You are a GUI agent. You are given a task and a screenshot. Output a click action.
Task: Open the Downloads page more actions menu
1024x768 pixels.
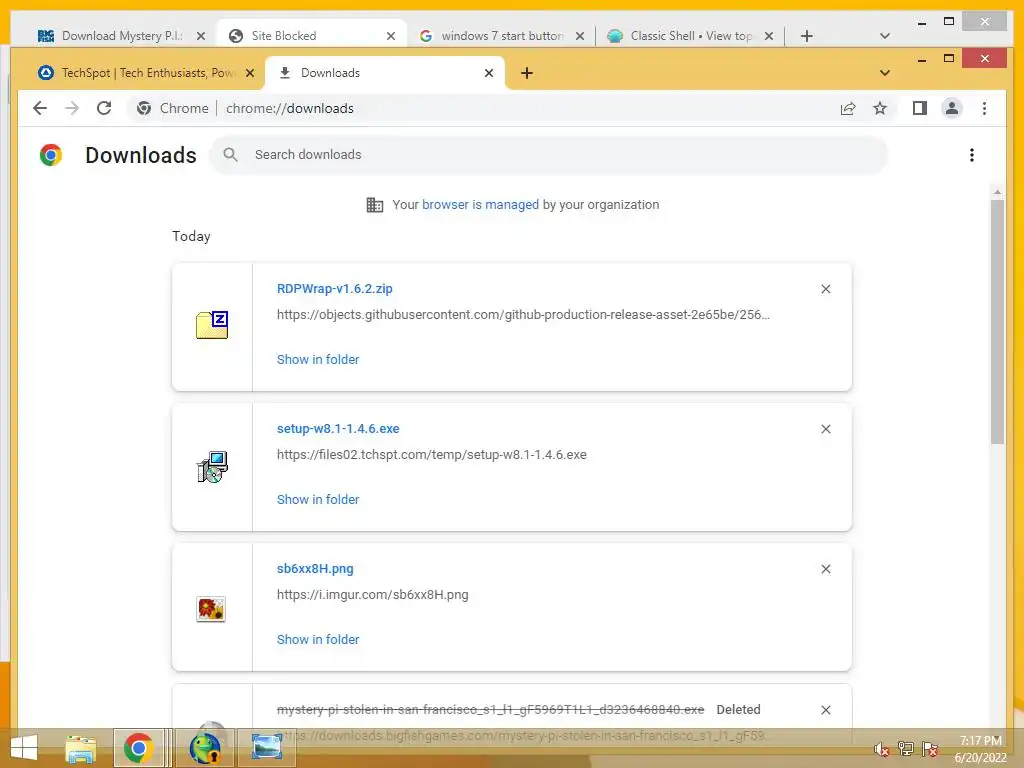[x=972, y=155]
